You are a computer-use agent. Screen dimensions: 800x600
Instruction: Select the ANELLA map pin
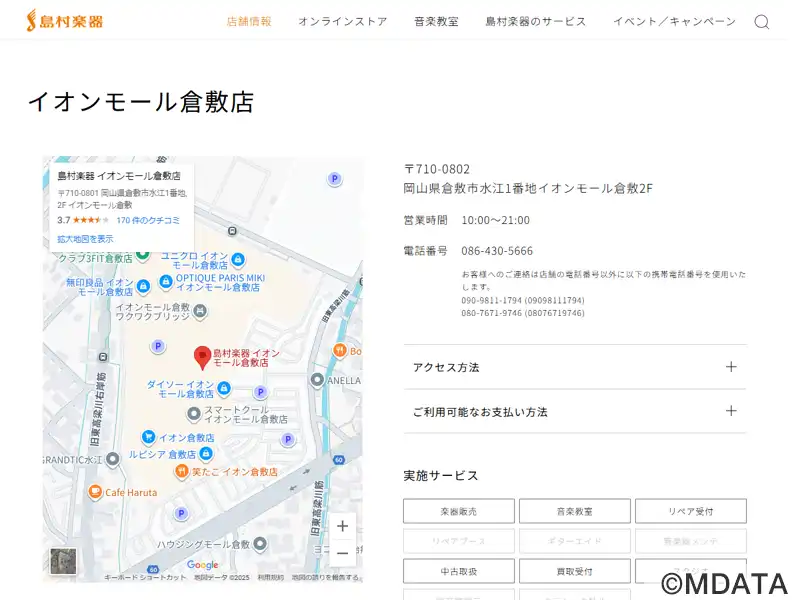(317, 380)
